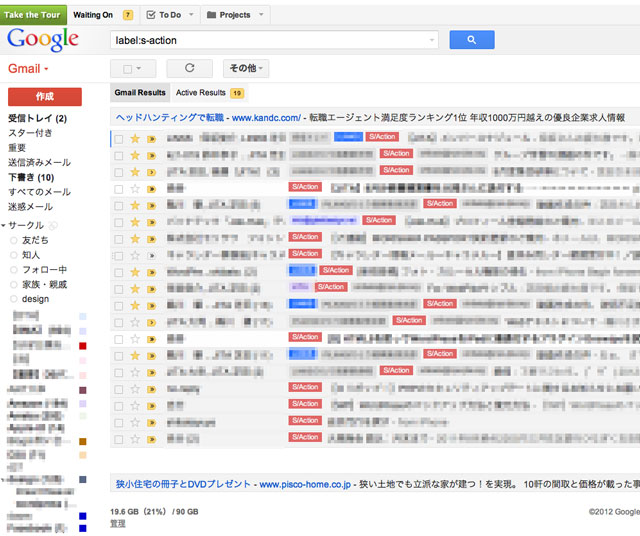Click the To Do checkmark icon

151,15
